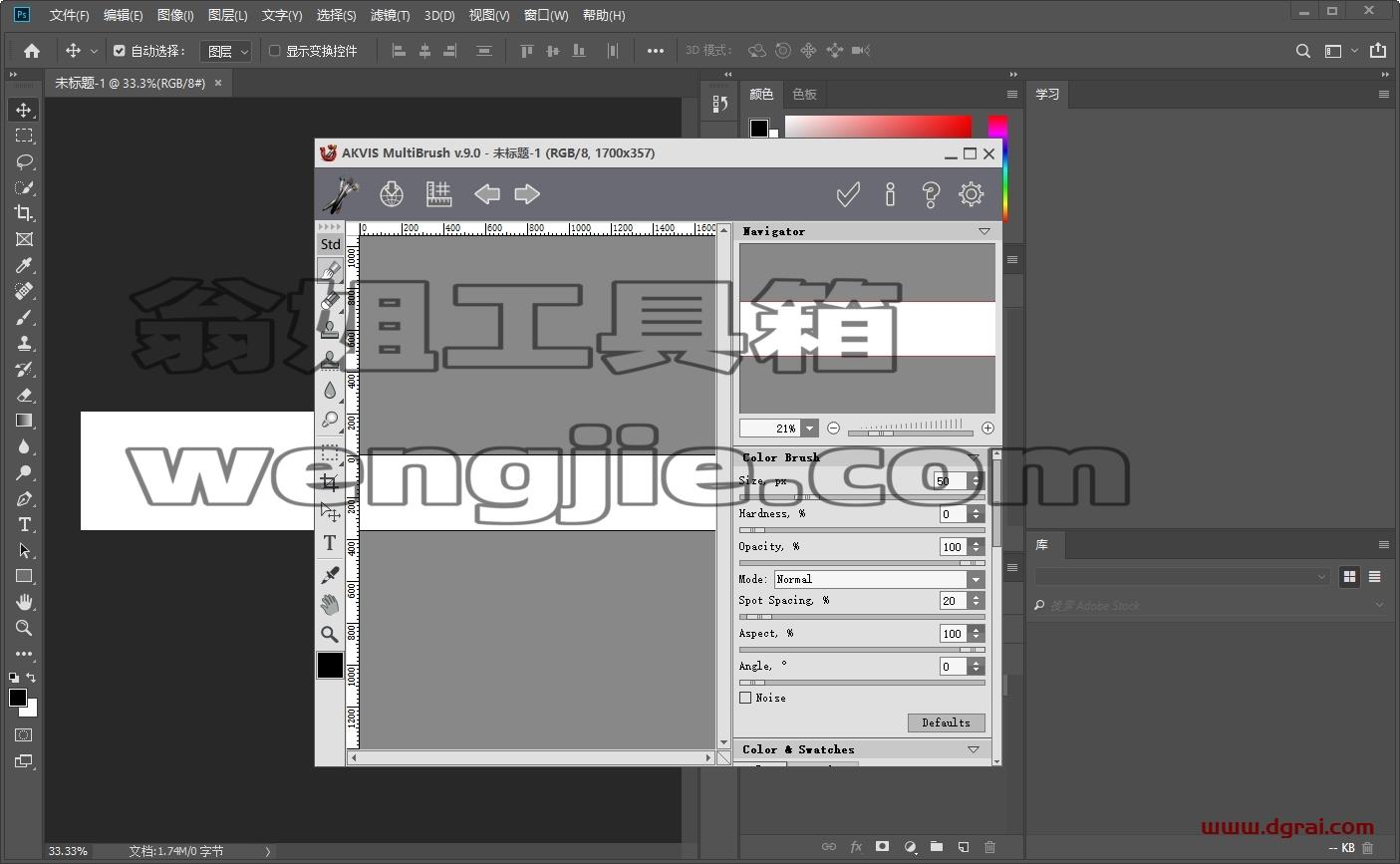Select AKVIS Blur drop tool
Viewport: 1400px width, 864px height.
330,390
